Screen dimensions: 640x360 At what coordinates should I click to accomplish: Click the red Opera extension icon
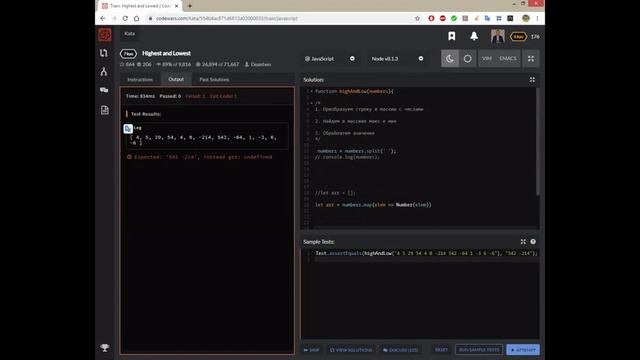[x=431, y=18]
